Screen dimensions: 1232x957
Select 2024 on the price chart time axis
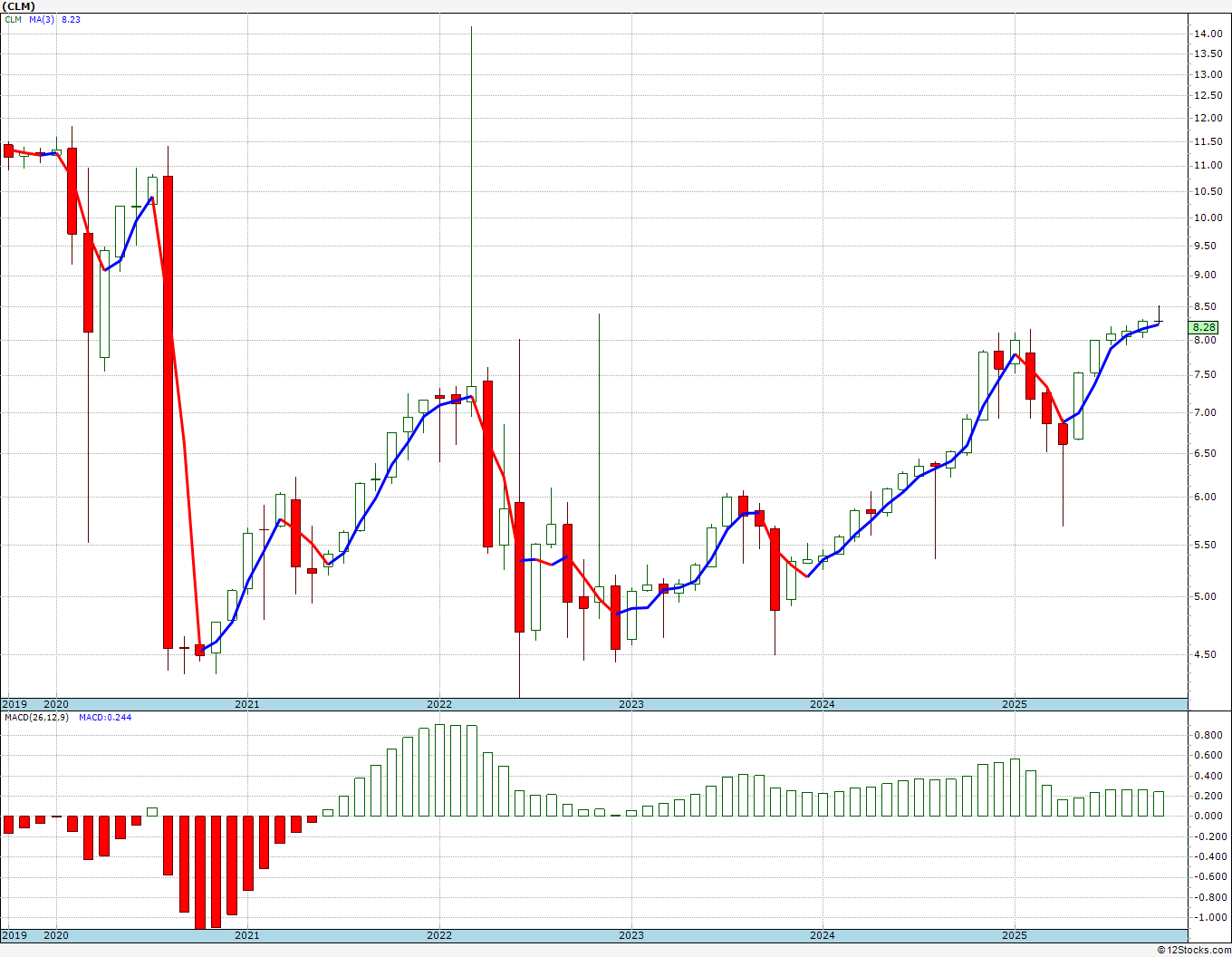point(823,704)
